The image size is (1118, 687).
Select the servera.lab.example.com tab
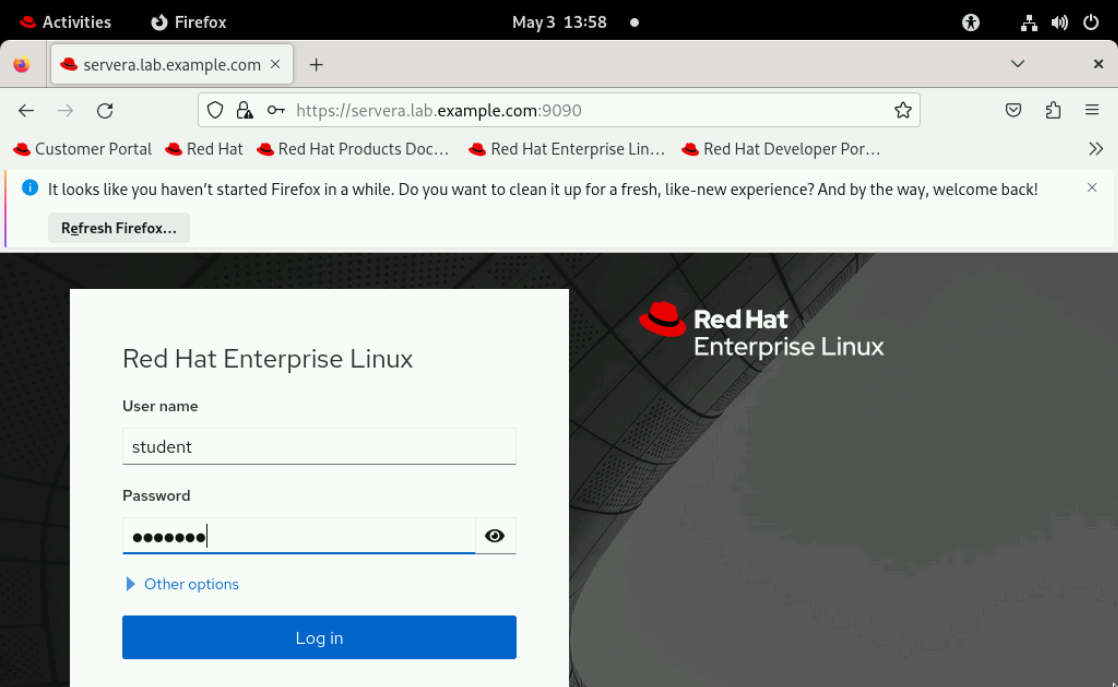click(x=171, y=65)
